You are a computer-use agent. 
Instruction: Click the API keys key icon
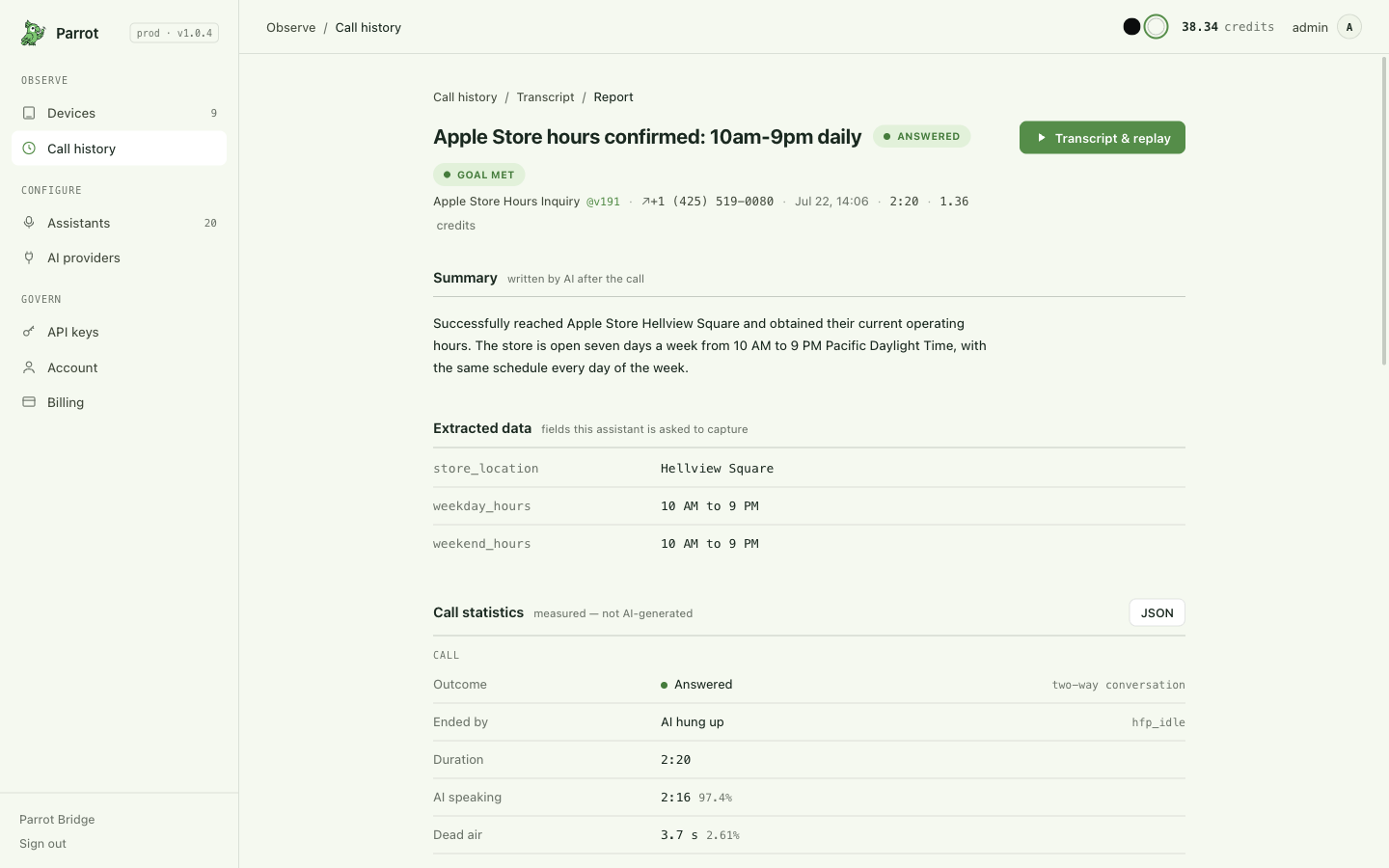29,332
